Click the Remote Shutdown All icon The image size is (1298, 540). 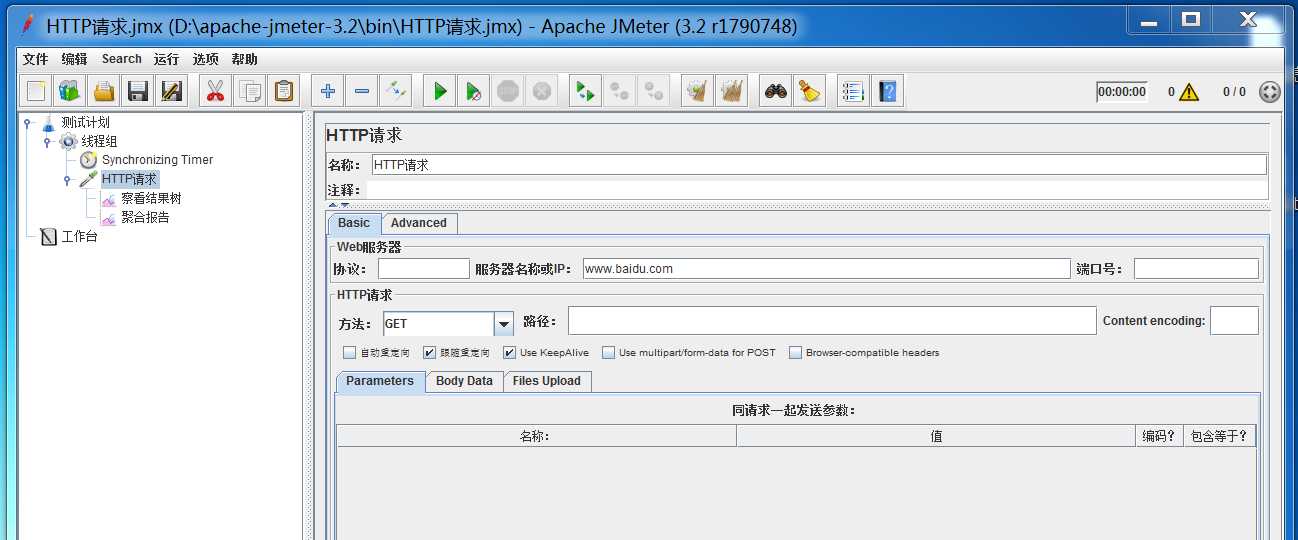coord(653,91)
